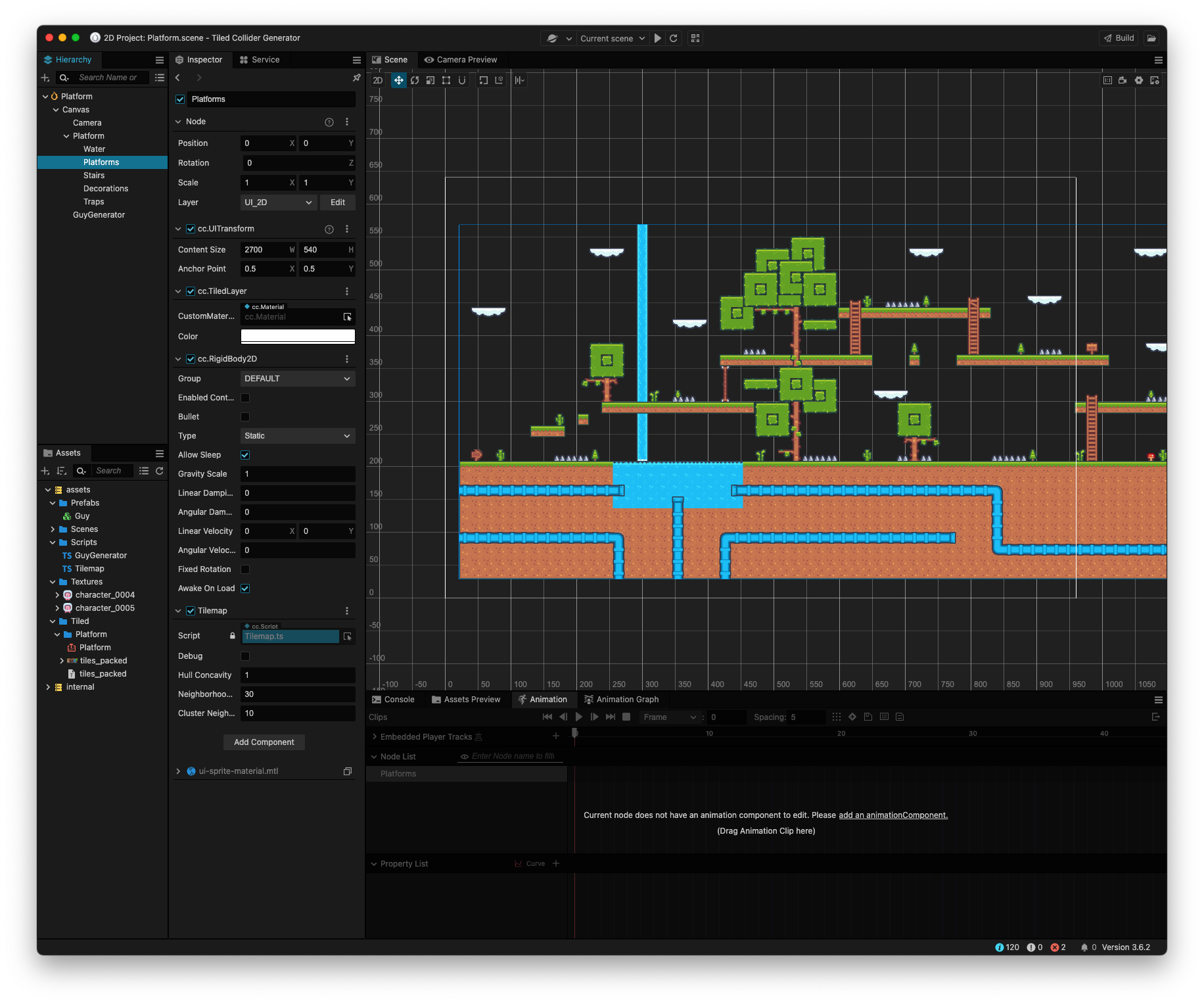Disable the cc.TiledLayer component checkbox

click(191, 291)
